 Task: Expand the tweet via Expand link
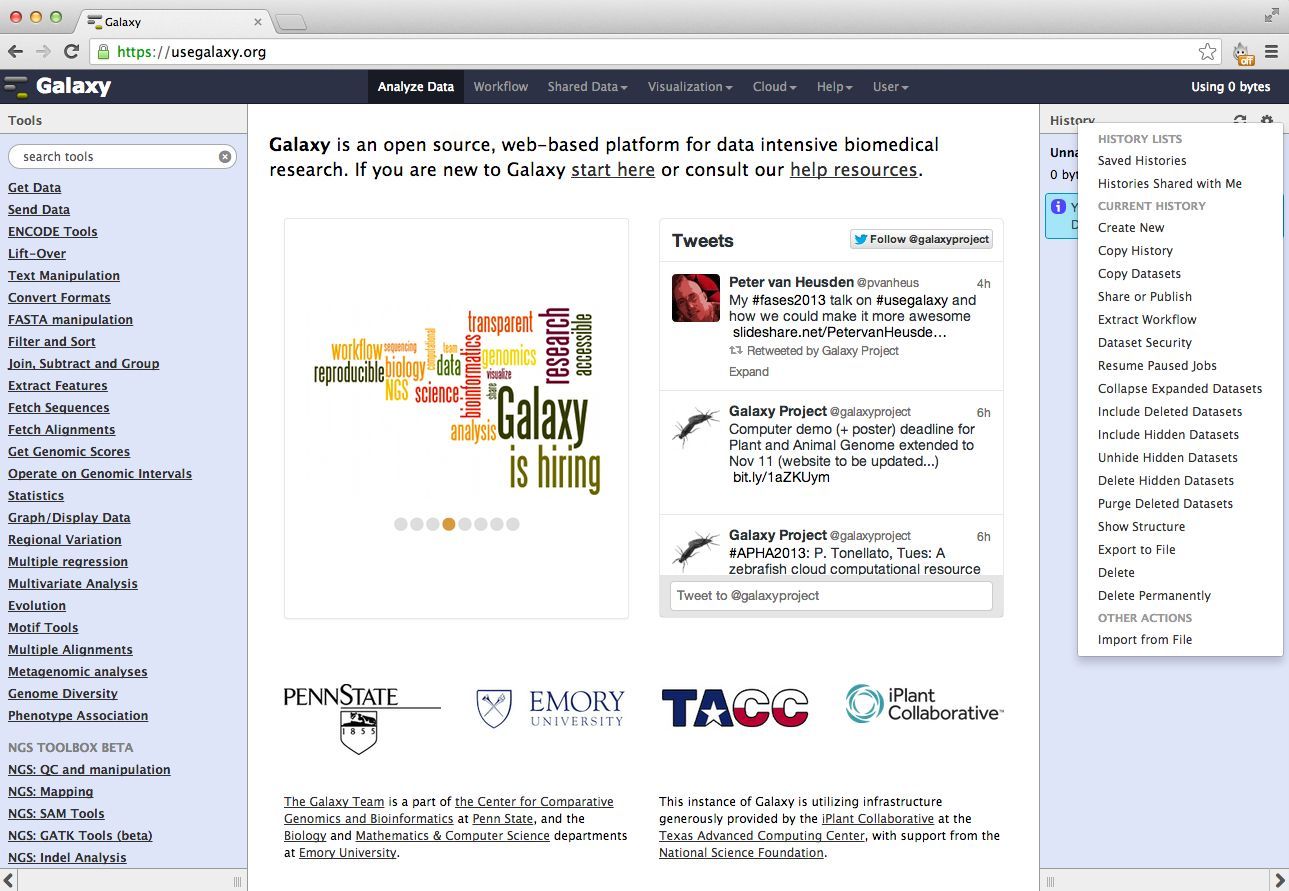(749, 371)
